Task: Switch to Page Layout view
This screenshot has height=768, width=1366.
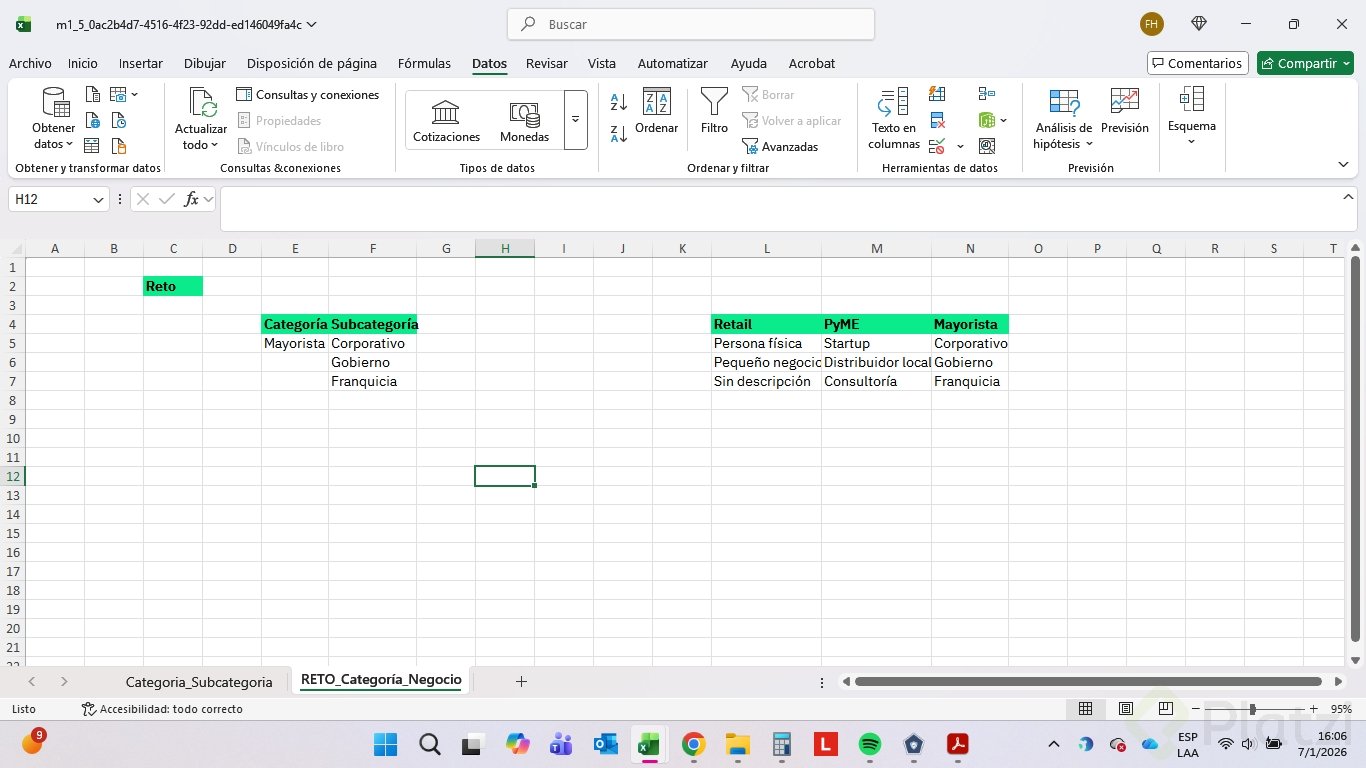Action: tap(1125, 709)
